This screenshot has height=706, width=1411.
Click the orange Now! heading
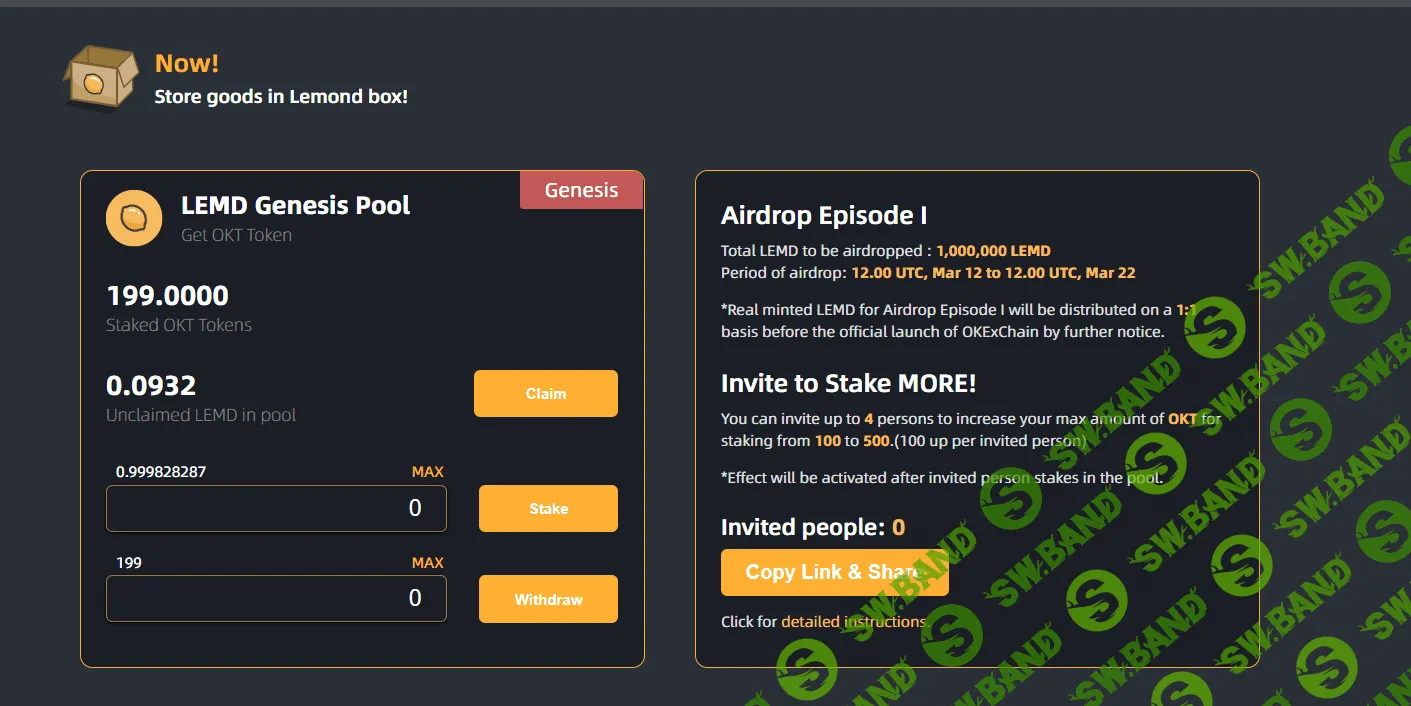187,64
